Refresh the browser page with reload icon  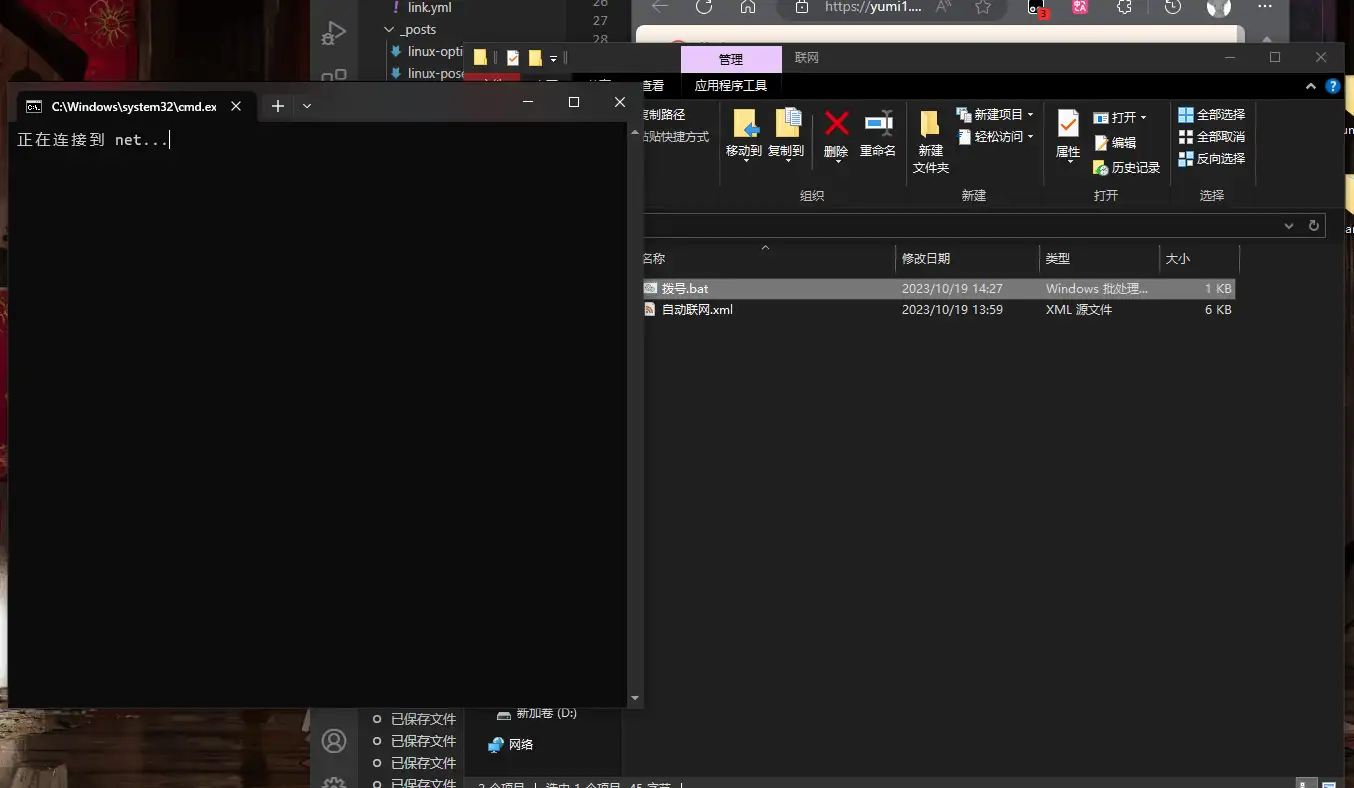[703, 7]
